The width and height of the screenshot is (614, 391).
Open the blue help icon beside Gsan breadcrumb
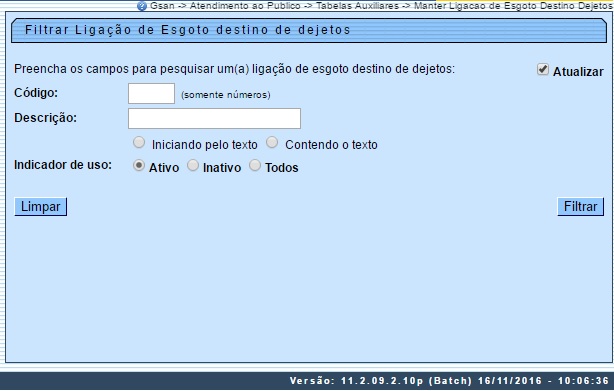(142, 6)
